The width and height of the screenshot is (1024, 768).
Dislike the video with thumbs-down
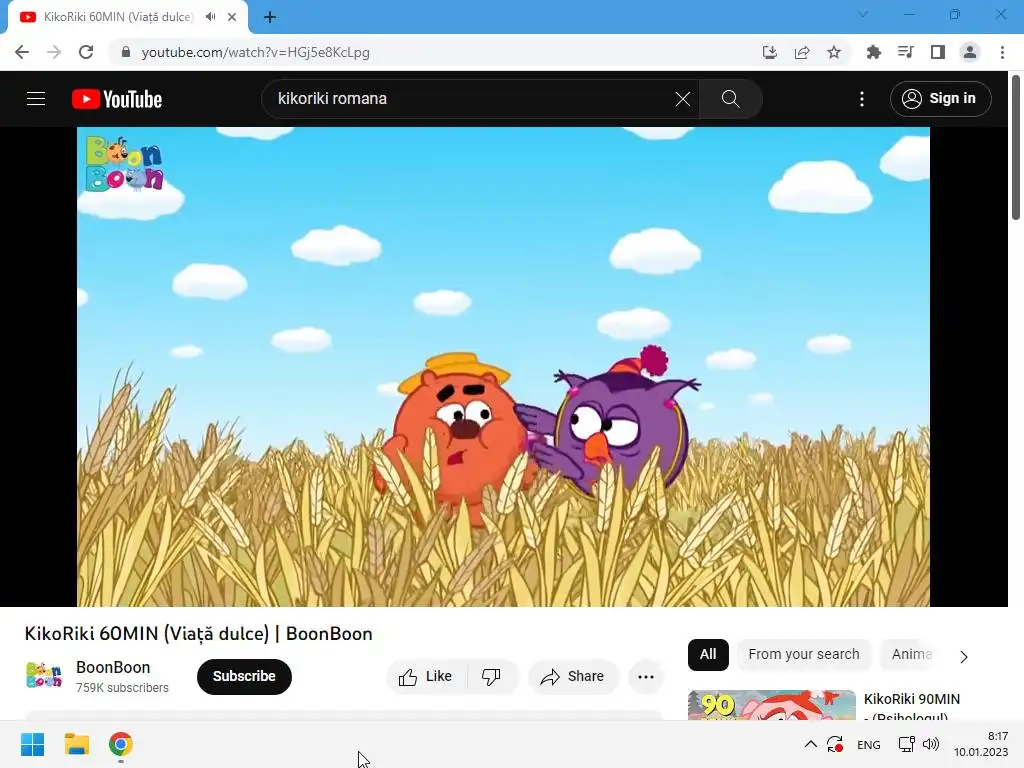pyautogui.click(x=492, y=677)
